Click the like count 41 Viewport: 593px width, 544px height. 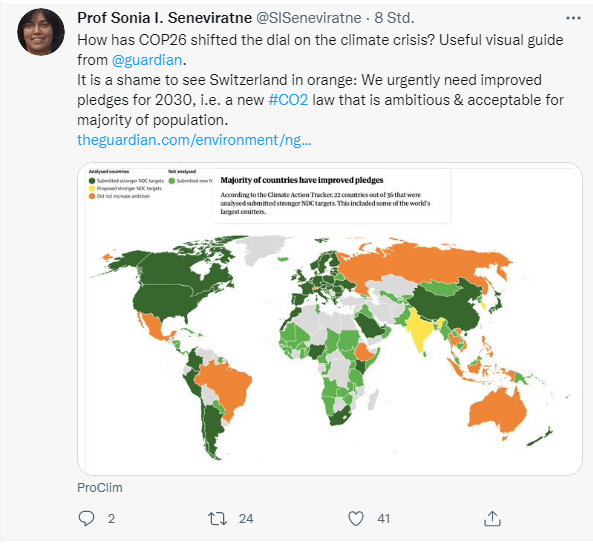tap(383, 519)
